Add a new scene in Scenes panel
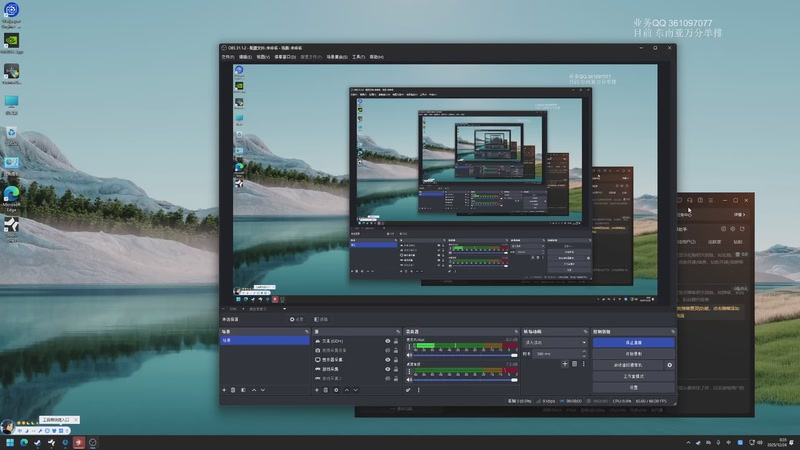 [x=224, y=390]
